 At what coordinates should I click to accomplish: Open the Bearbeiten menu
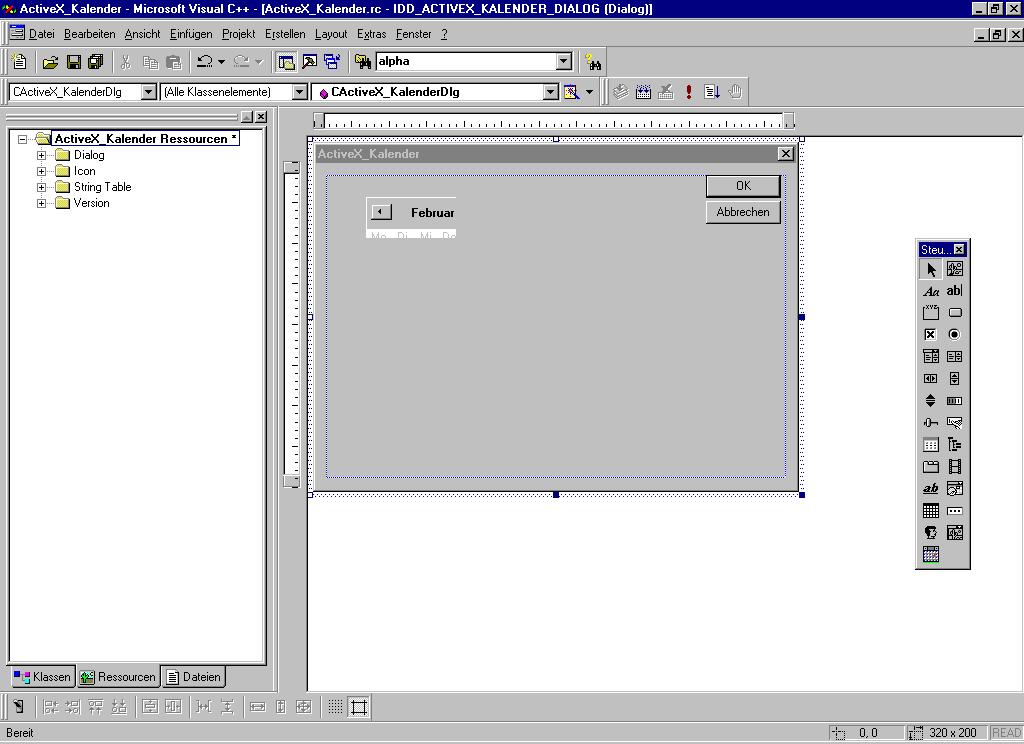[x=89, y=34]
